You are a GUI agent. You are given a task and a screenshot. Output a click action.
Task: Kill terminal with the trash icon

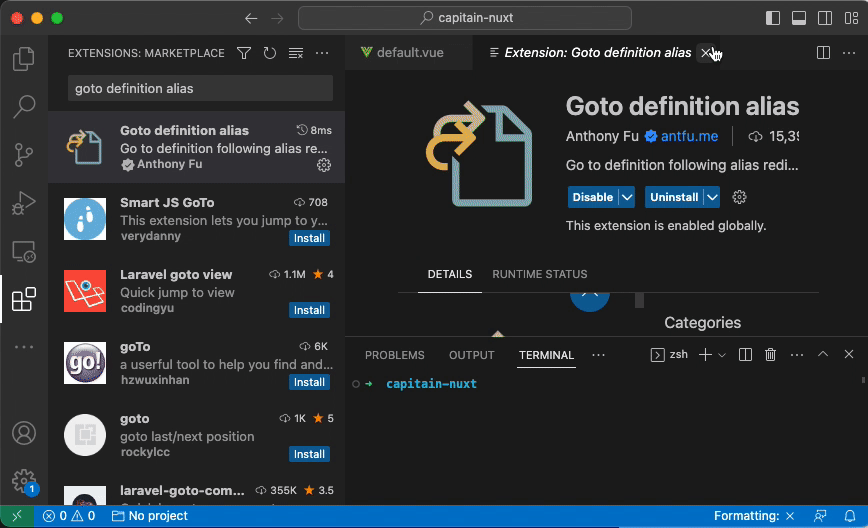[770, 355]
